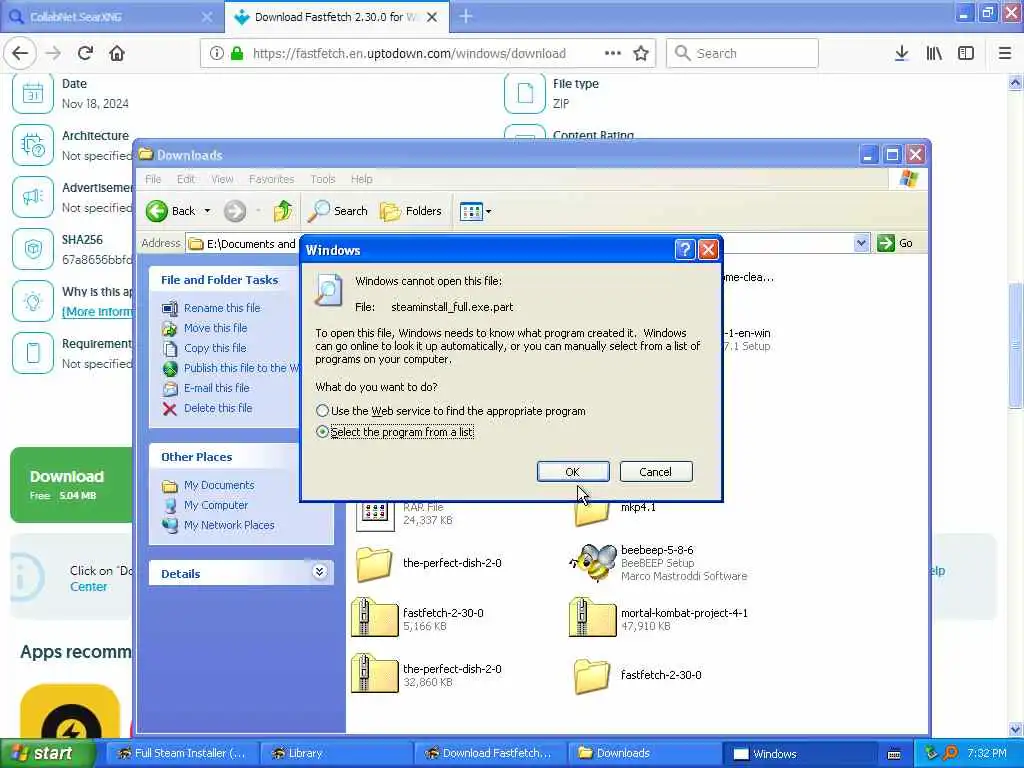Open My Network Places link
Viewport: 1024px width, 768px height.
point(229,525)
